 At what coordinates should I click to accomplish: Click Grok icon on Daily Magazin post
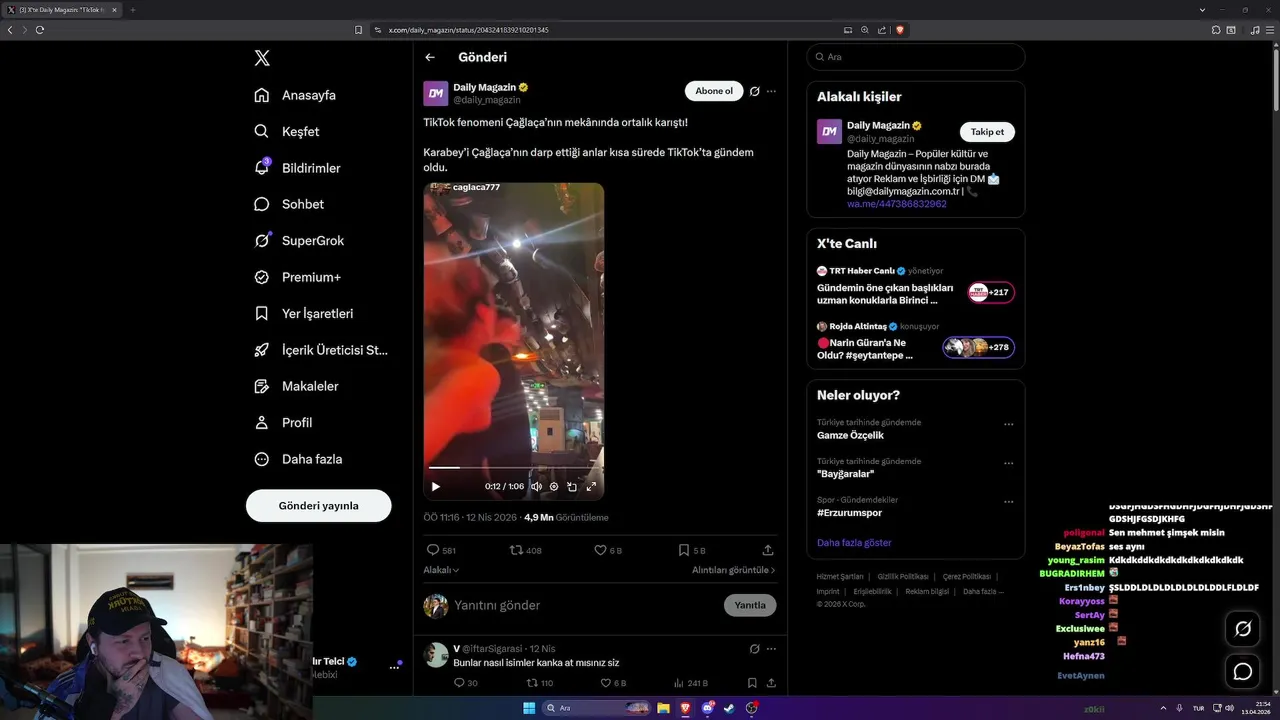755,91
